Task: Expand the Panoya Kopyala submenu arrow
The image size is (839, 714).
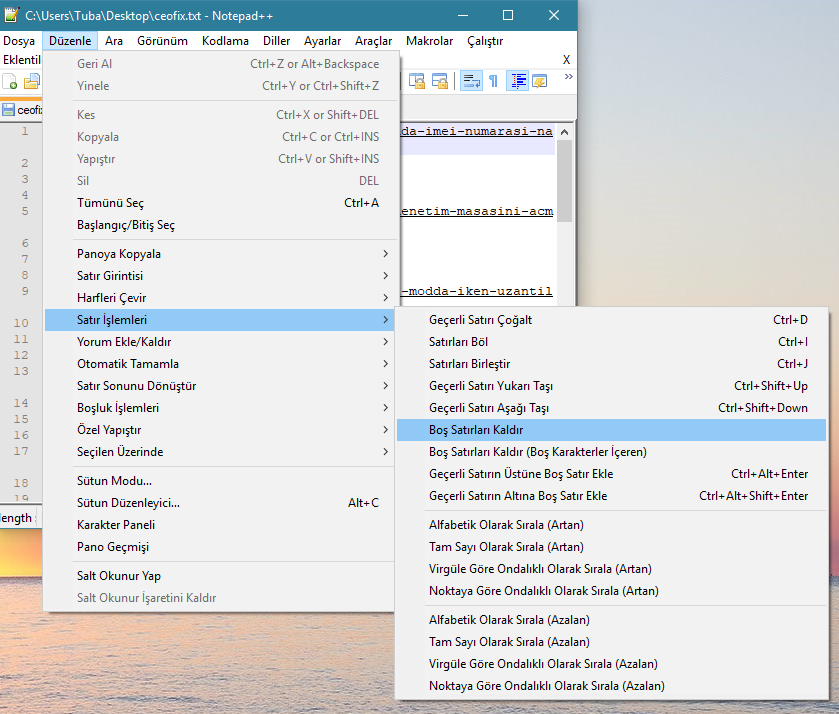Action: click(385, 254)
